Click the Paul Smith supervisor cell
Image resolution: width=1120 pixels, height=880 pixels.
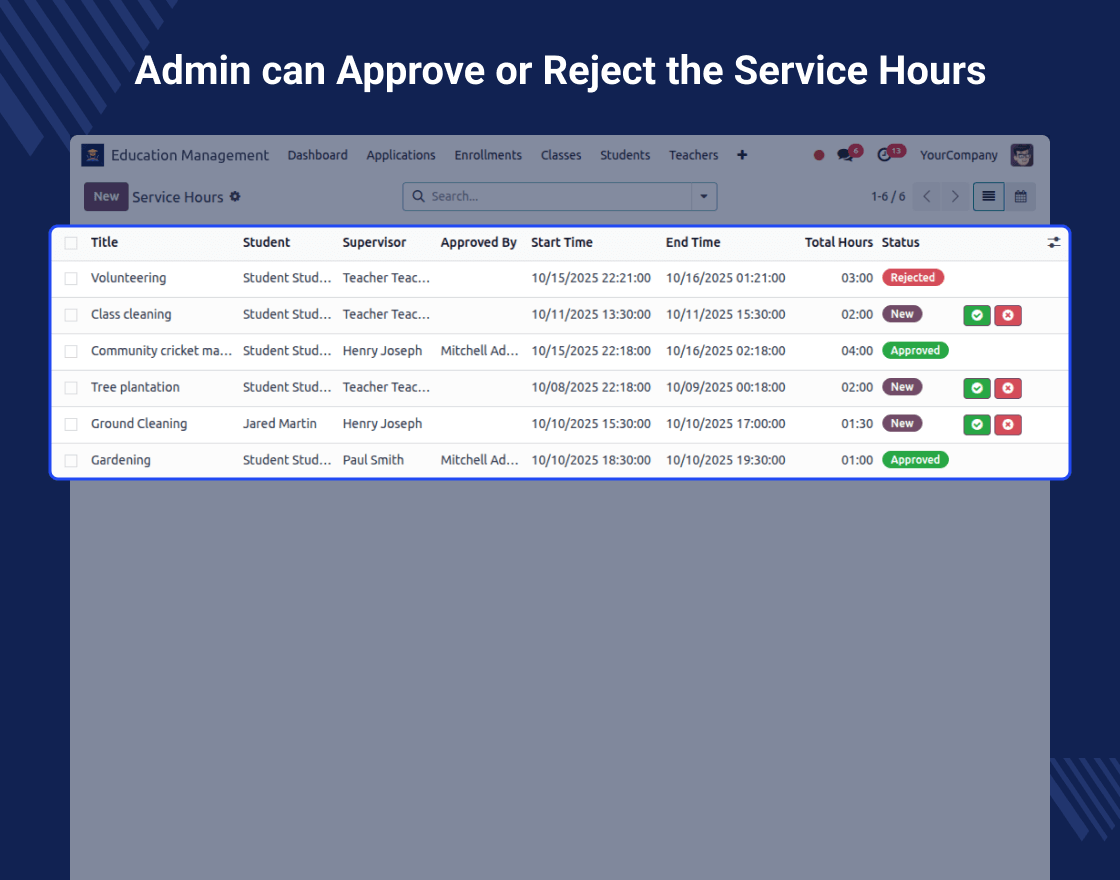(373, 460)
